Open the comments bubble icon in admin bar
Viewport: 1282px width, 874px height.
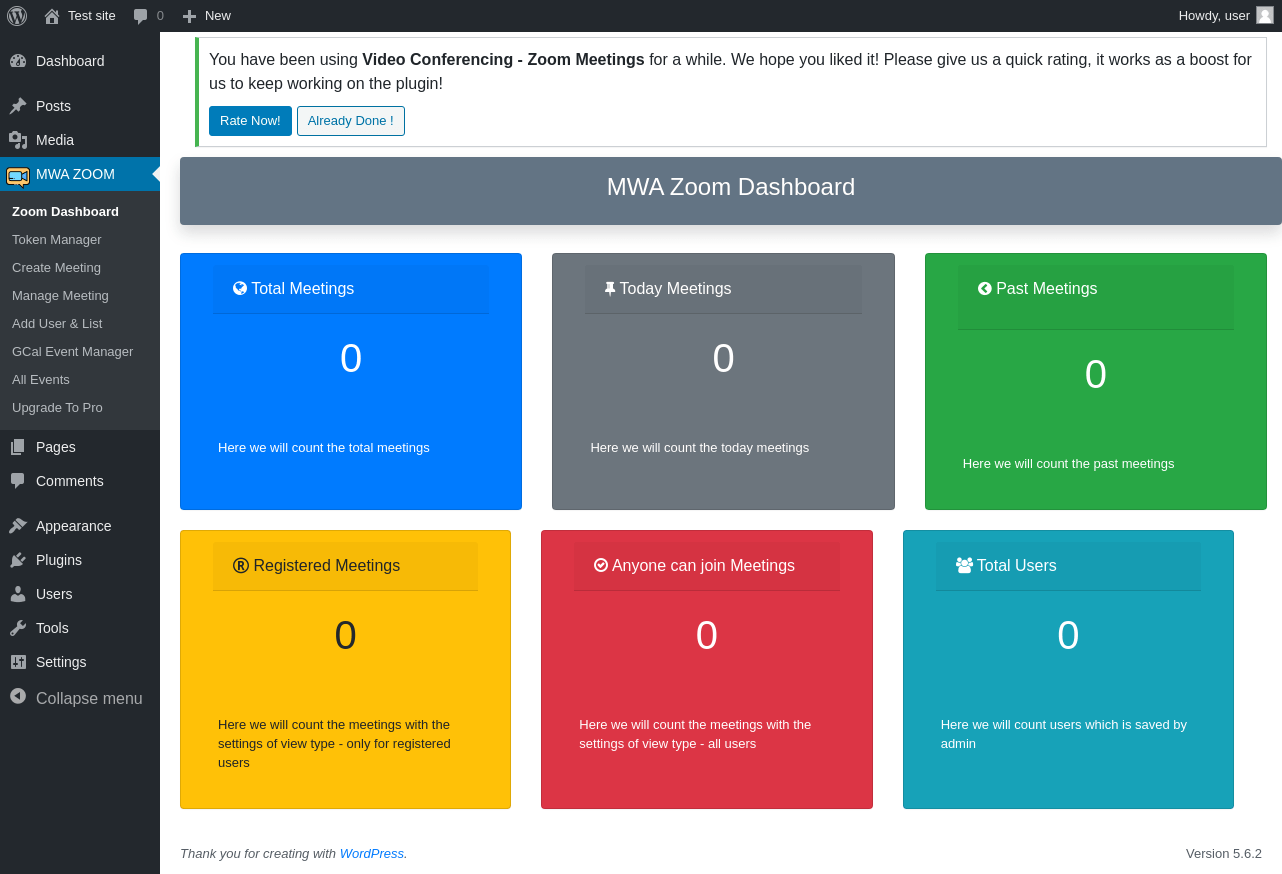[x=141, y=16]
